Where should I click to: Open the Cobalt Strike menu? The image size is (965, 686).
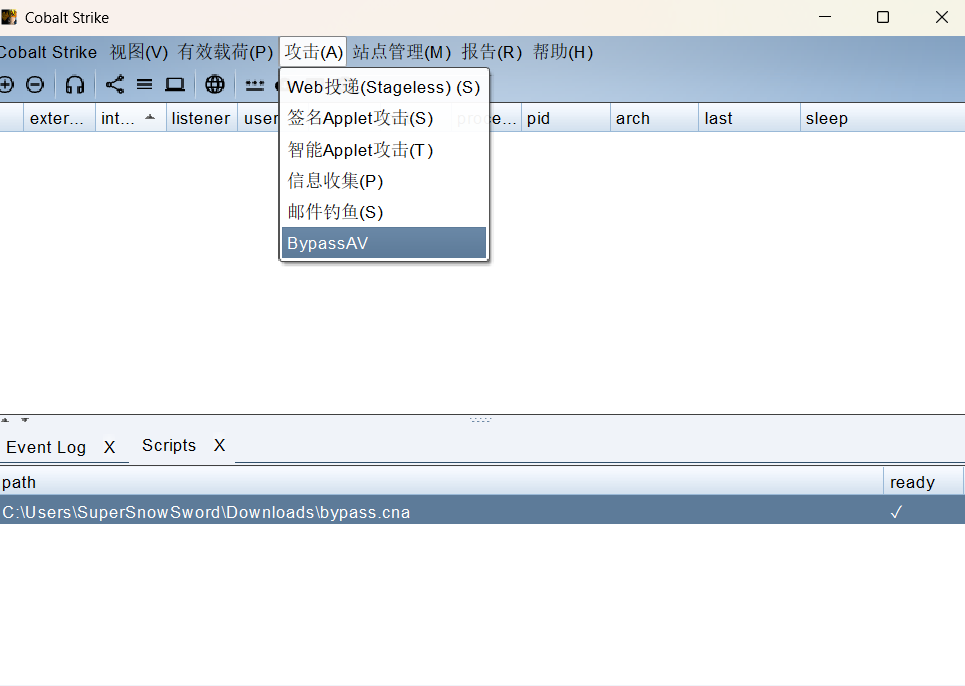click(47, 52)
